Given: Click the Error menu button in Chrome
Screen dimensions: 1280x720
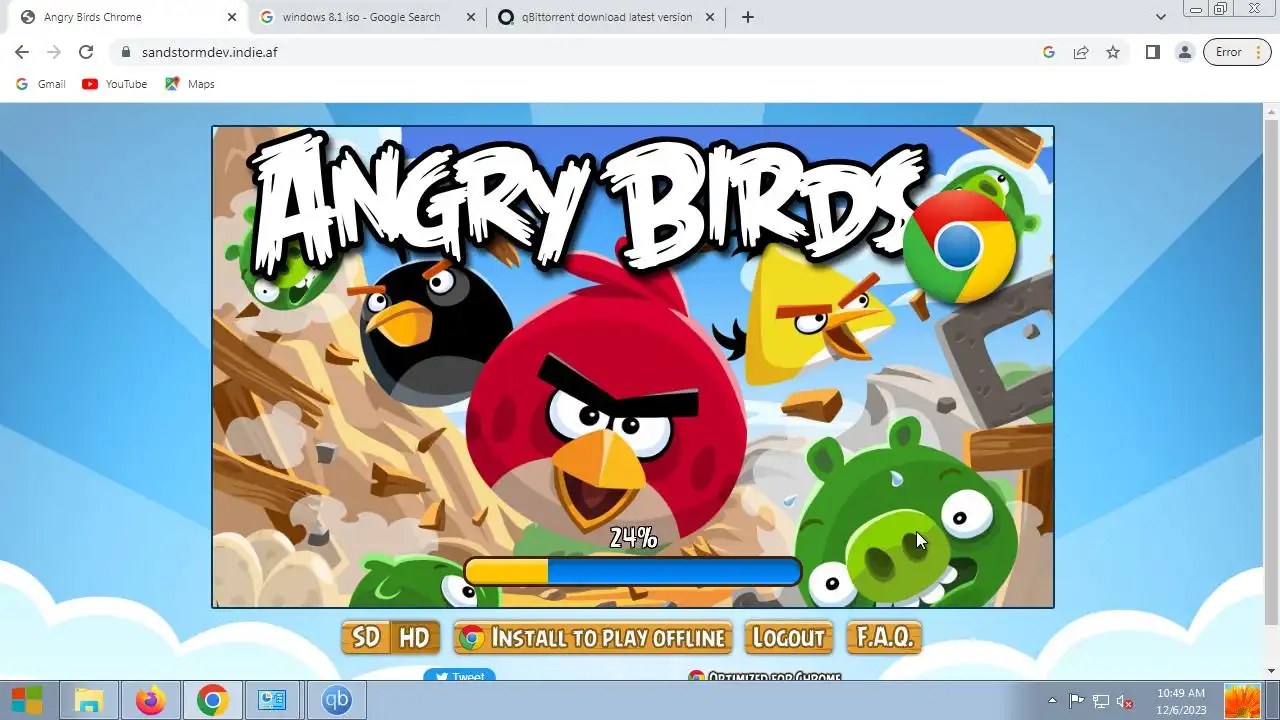Looking at the screenshot, I should point(1238,52).
